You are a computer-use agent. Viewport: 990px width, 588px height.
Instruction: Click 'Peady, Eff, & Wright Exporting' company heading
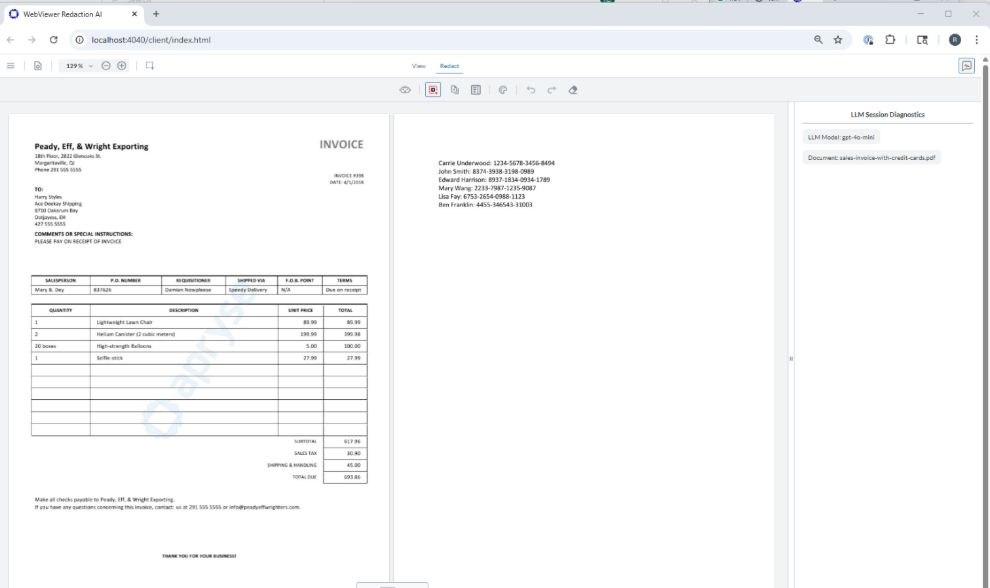click(x=92, y=147)
